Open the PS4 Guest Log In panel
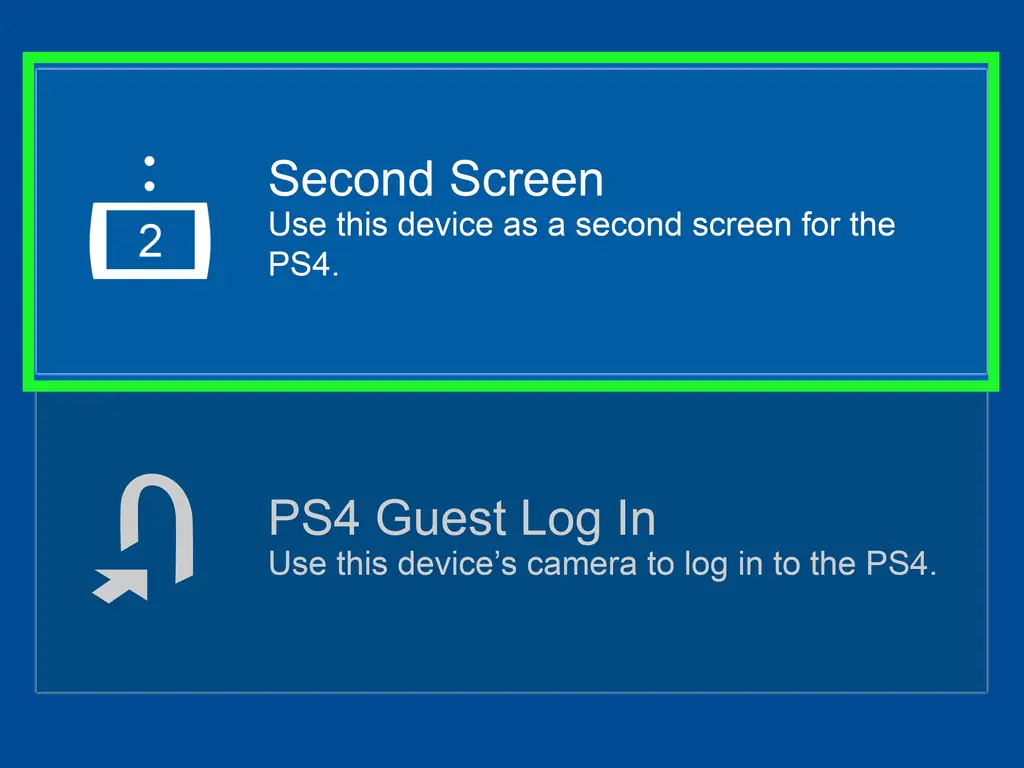 click(511, 541)
